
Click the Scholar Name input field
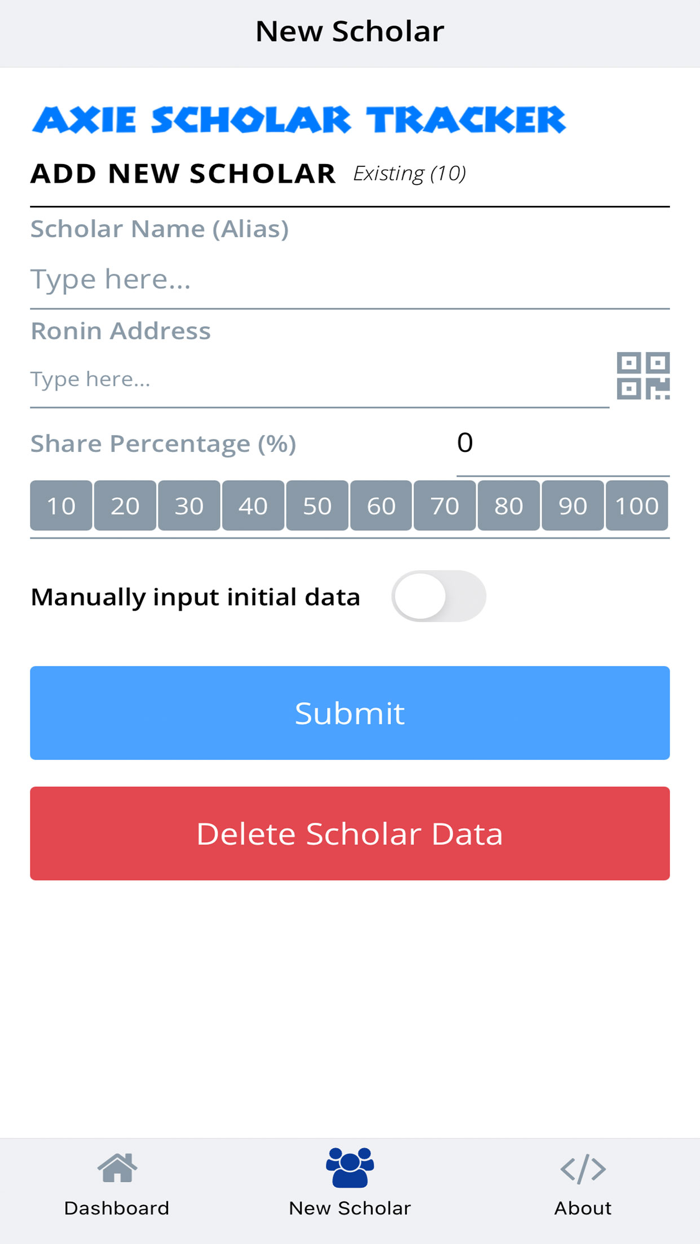(x=350, y=279)
